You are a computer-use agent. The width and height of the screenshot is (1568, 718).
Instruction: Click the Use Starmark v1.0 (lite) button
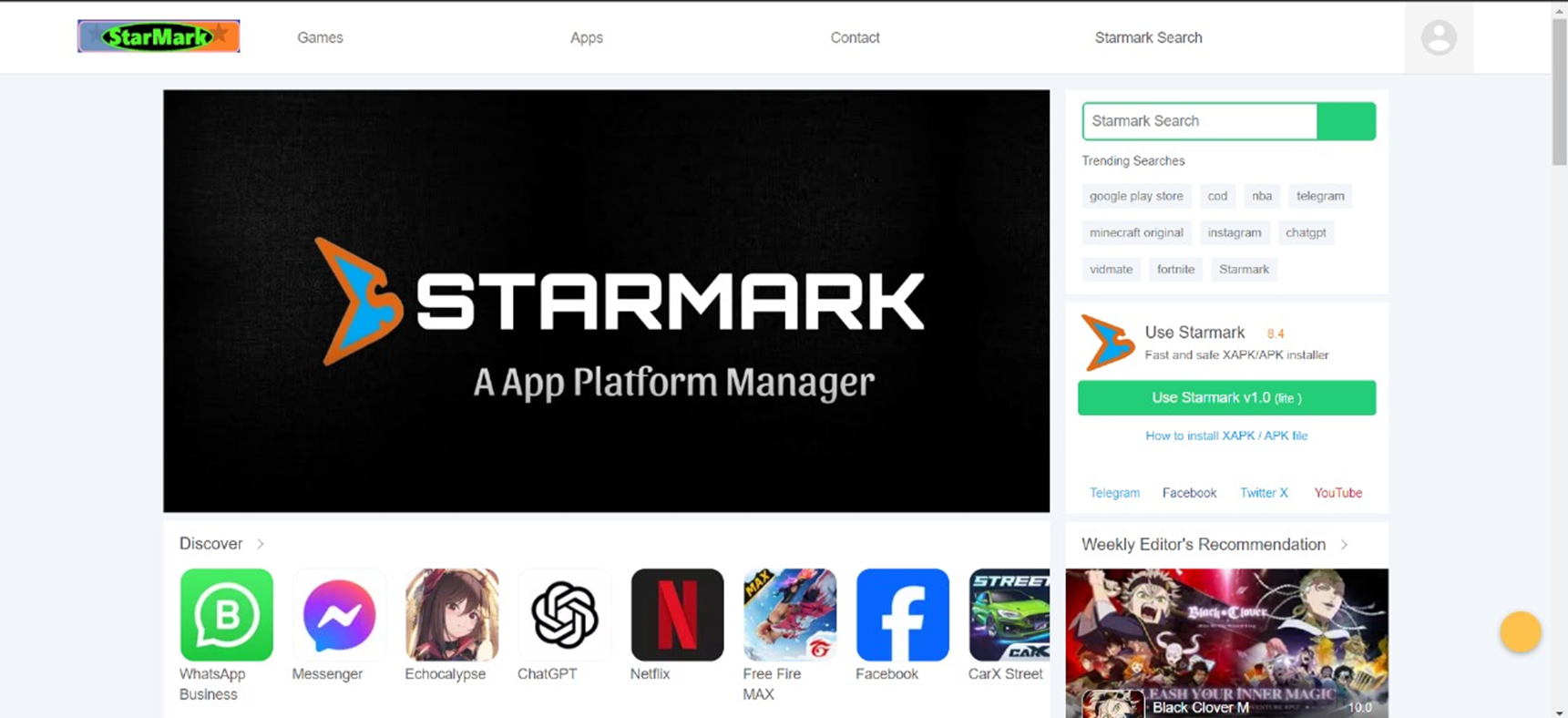(x=1226, y=398)
